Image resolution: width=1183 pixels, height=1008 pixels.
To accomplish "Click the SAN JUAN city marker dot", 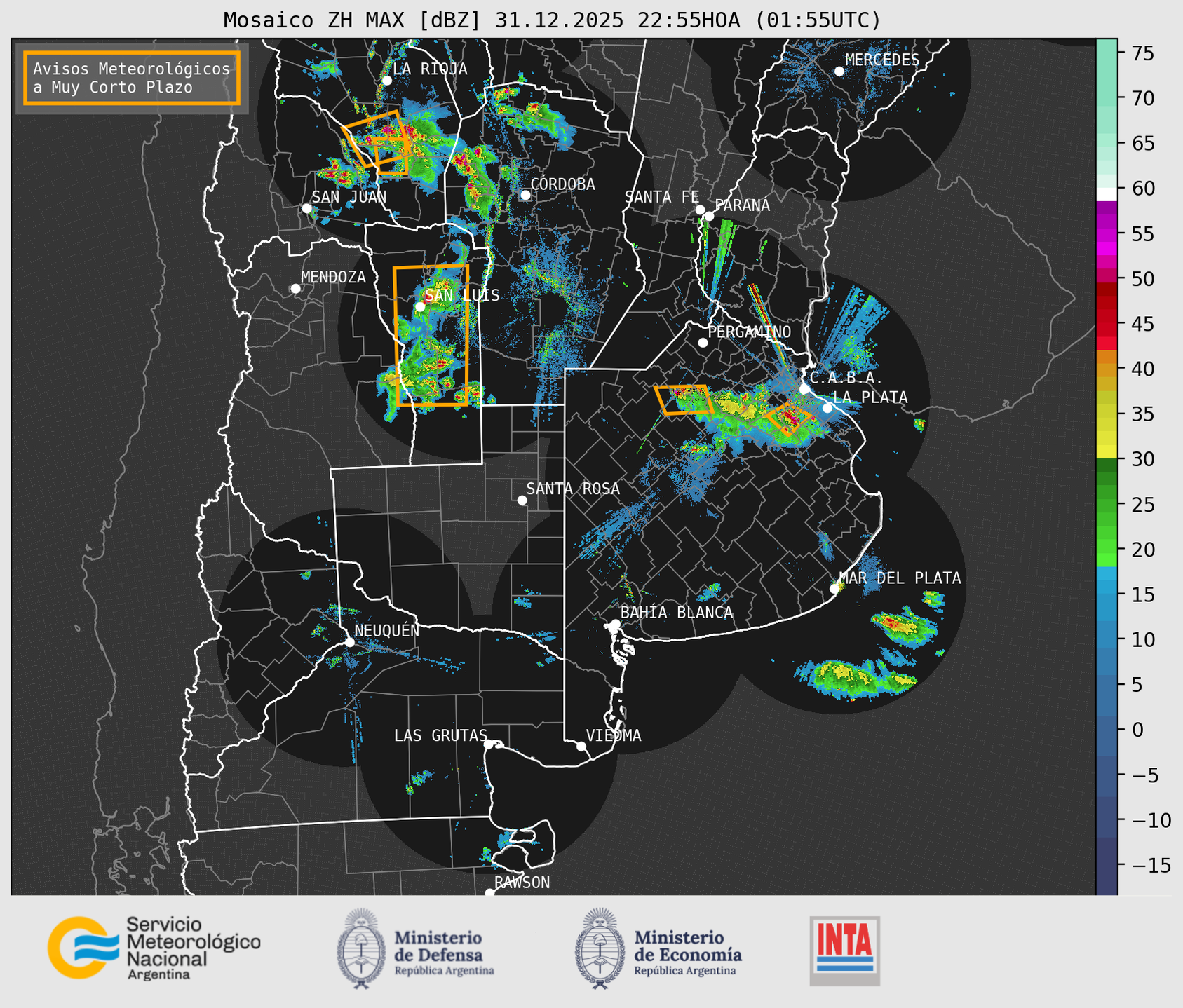I will point(306,208).
